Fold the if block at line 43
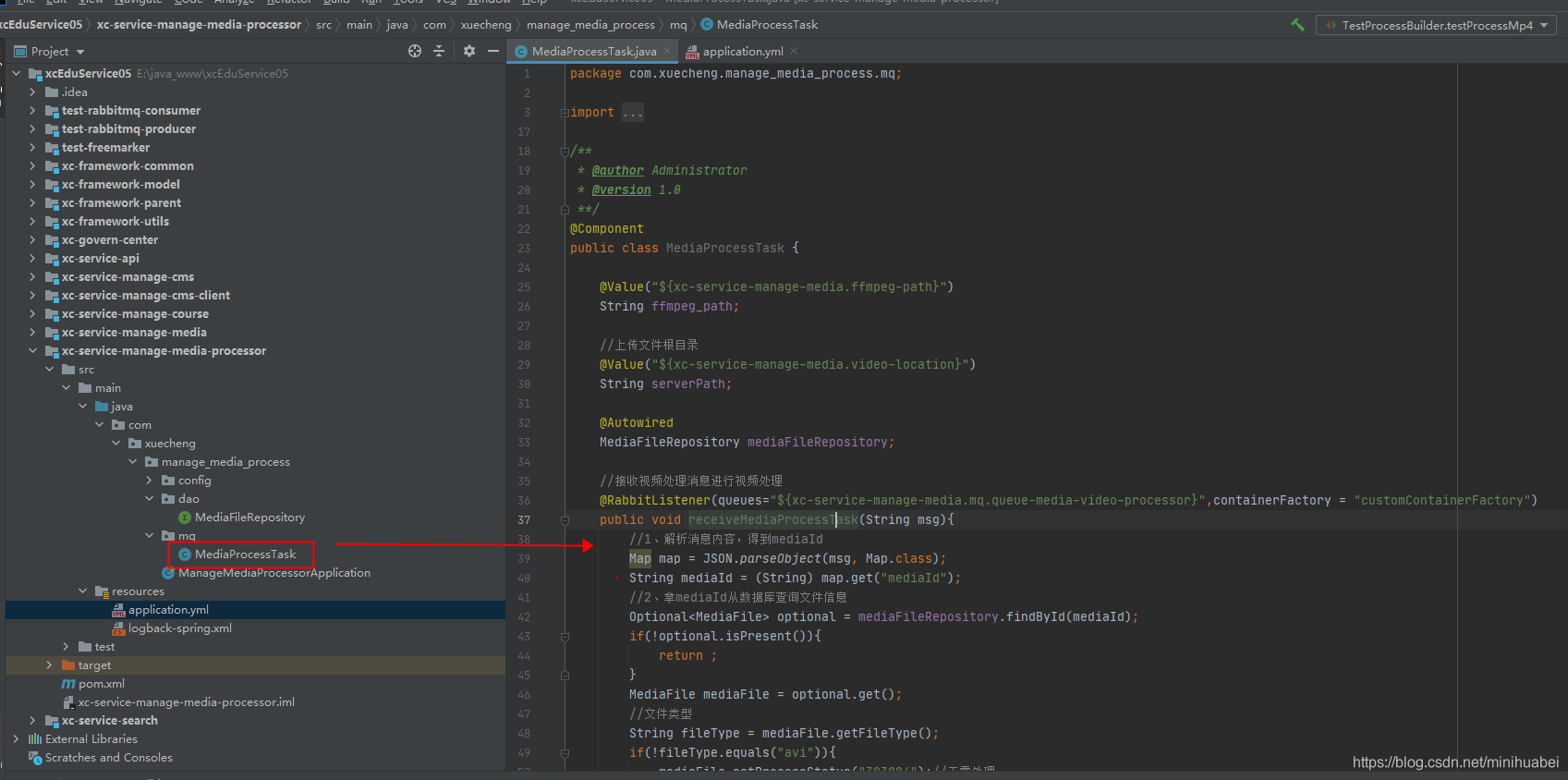This screenshot has height=780, width=1568. pyautogui.click(x=564, y=637)
